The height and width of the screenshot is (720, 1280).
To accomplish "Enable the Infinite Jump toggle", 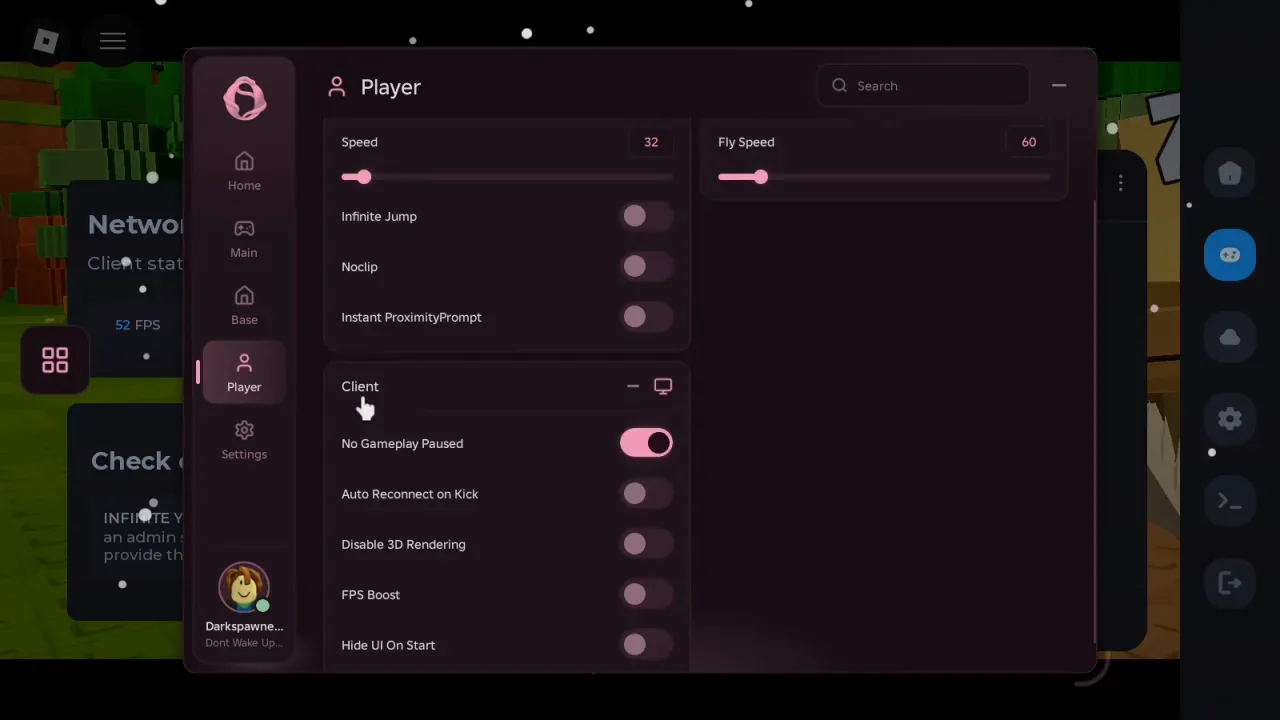I will coord(646,216).
